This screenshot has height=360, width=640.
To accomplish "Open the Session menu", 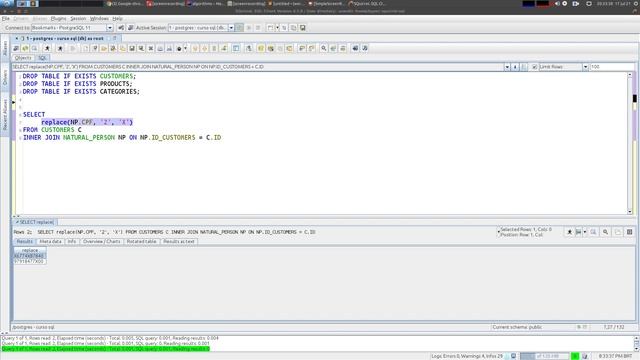I will [x=78, y=19].
